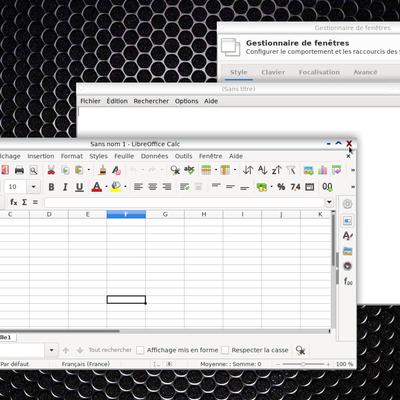Viewport: 400px width, 400px height.
Task: Center cell text horizontally
Action: [x=152, y=187]
